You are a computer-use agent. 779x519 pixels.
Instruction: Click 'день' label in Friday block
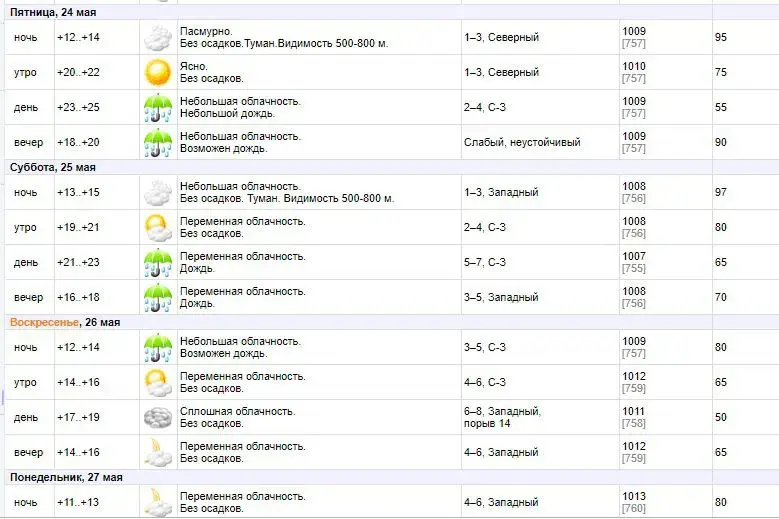tap(26, 108)
